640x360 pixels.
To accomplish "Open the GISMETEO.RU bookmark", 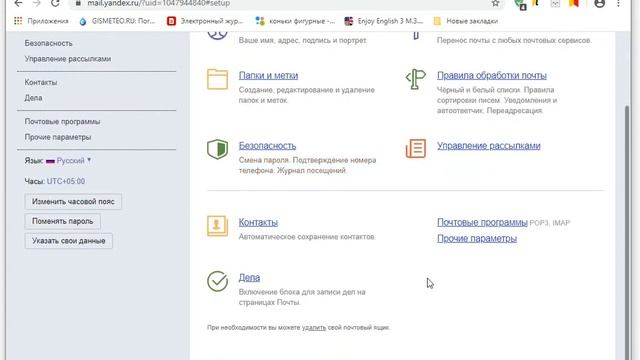I will pos(117,21).
